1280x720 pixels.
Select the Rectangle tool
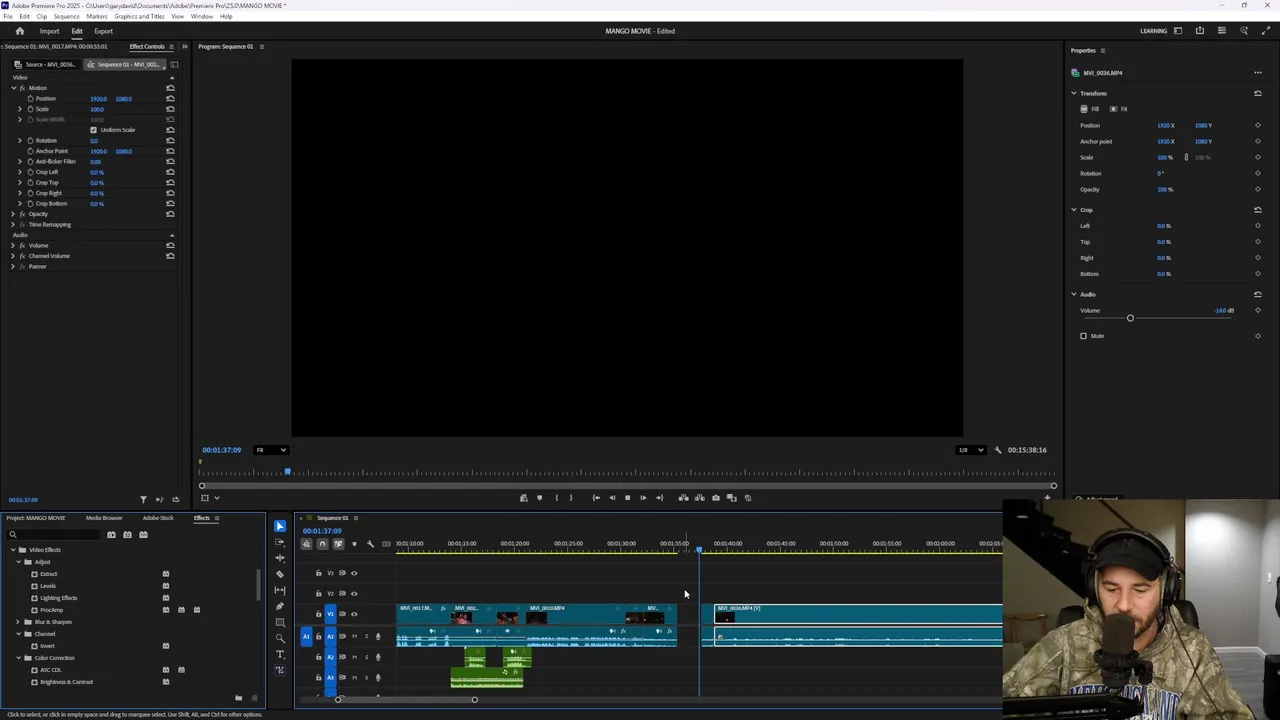(280, 622)
